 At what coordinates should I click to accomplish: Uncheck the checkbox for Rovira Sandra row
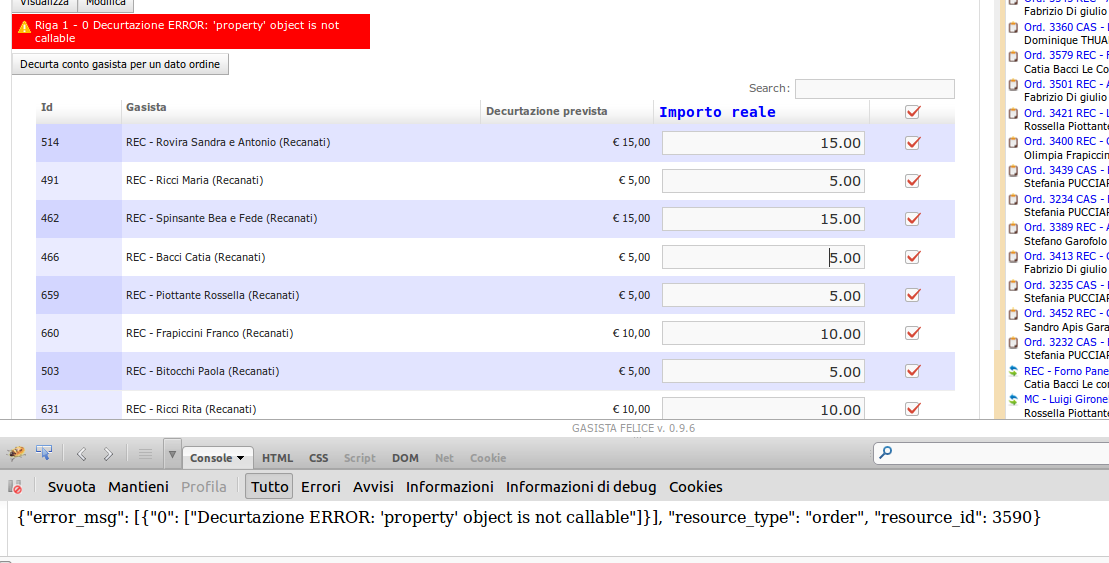click(912, 143)
